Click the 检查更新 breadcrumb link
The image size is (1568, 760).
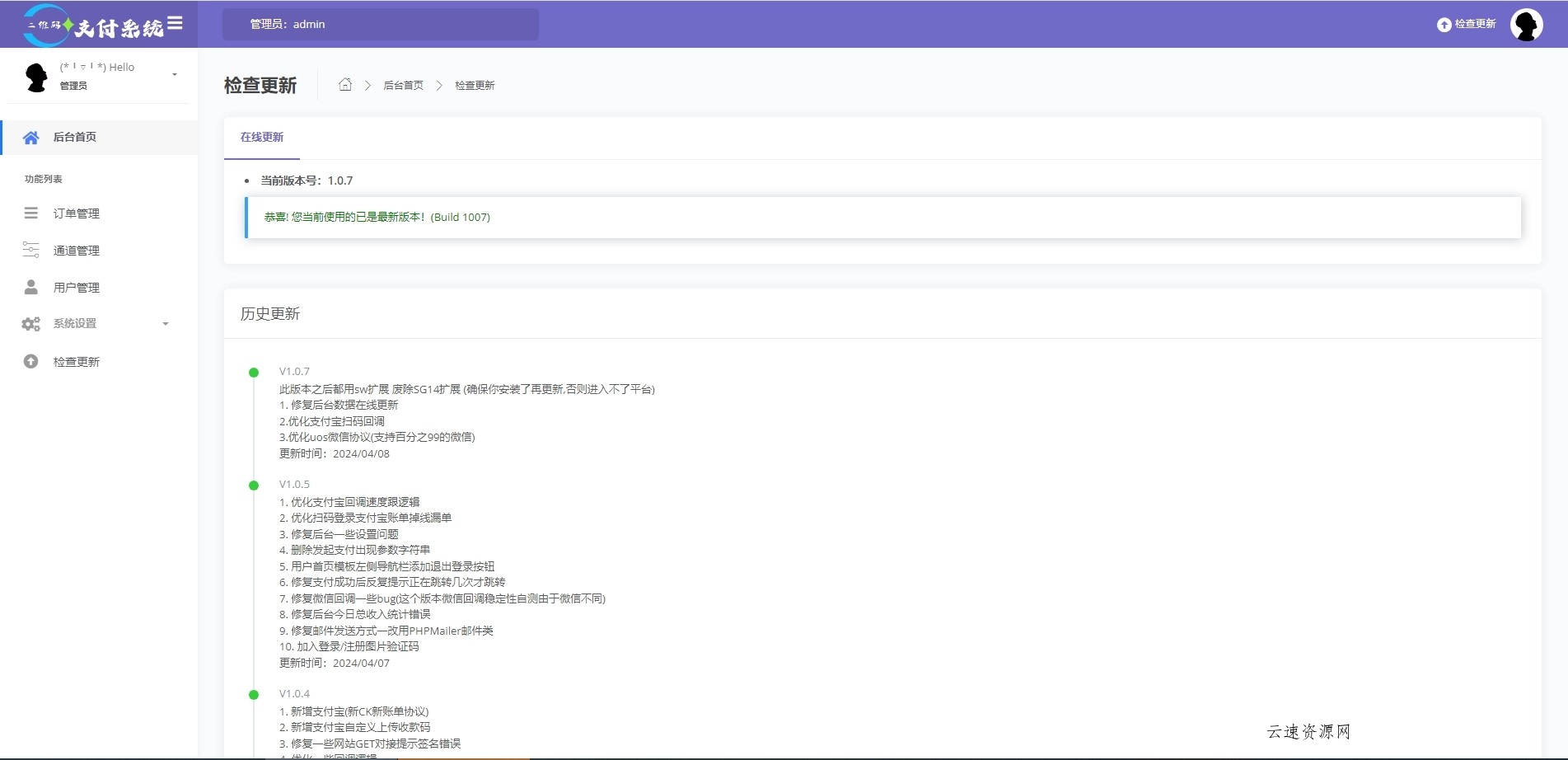475,86
